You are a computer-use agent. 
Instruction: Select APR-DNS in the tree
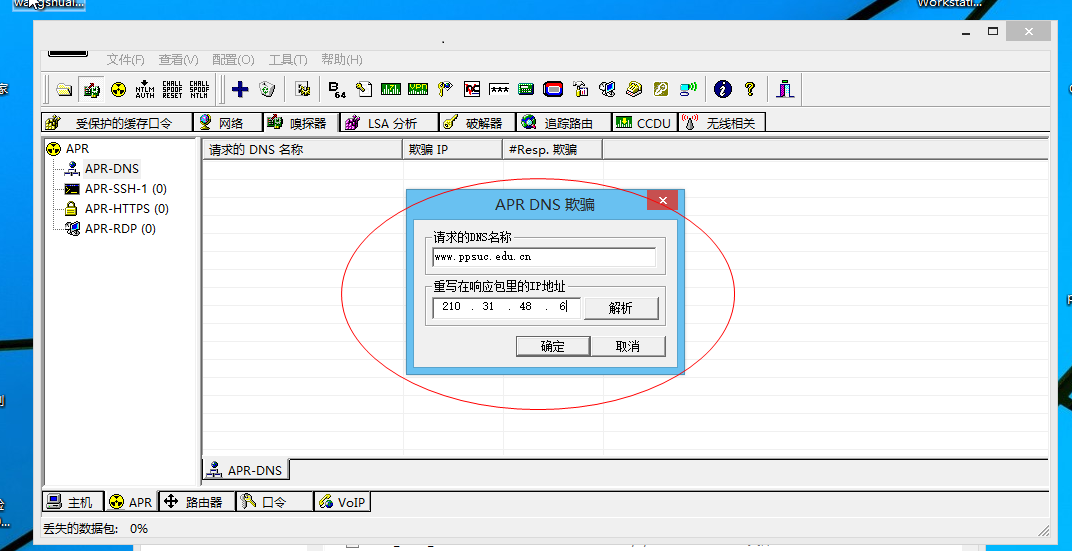point(111,168)
